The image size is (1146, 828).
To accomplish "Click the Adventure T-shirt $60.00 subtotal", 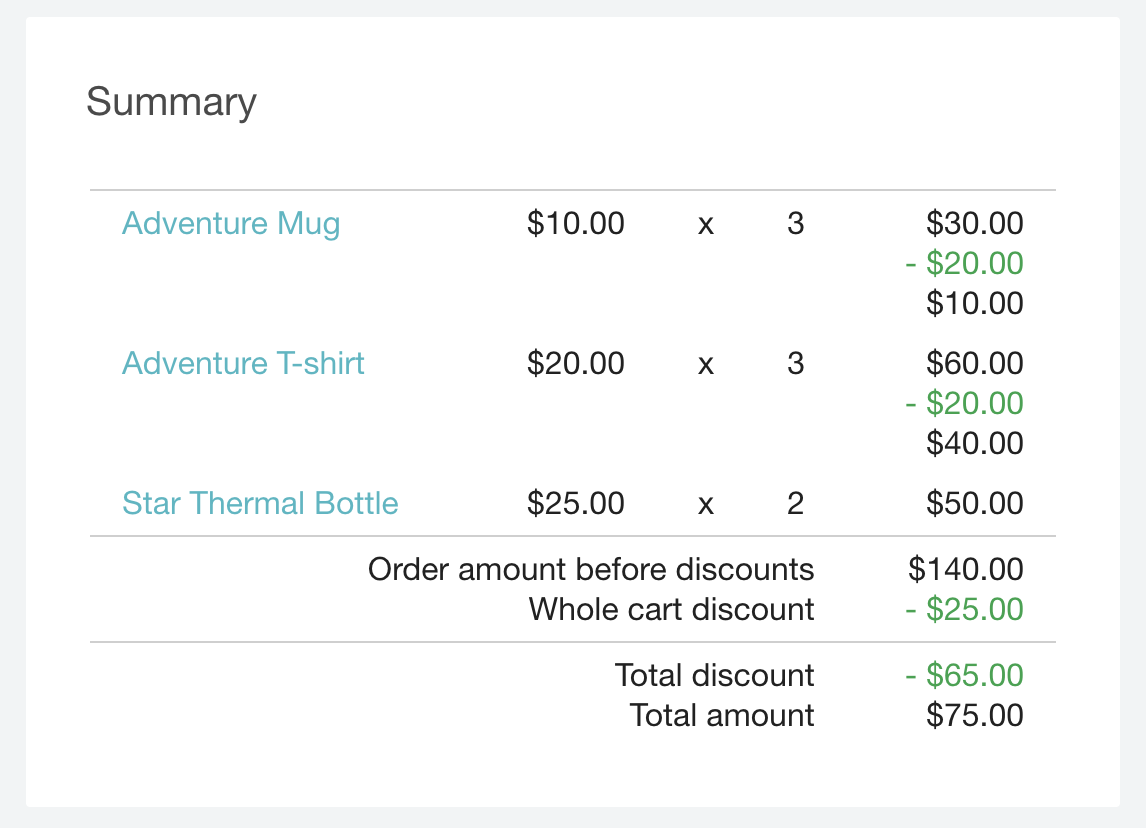I will click(x=974, y=363).
